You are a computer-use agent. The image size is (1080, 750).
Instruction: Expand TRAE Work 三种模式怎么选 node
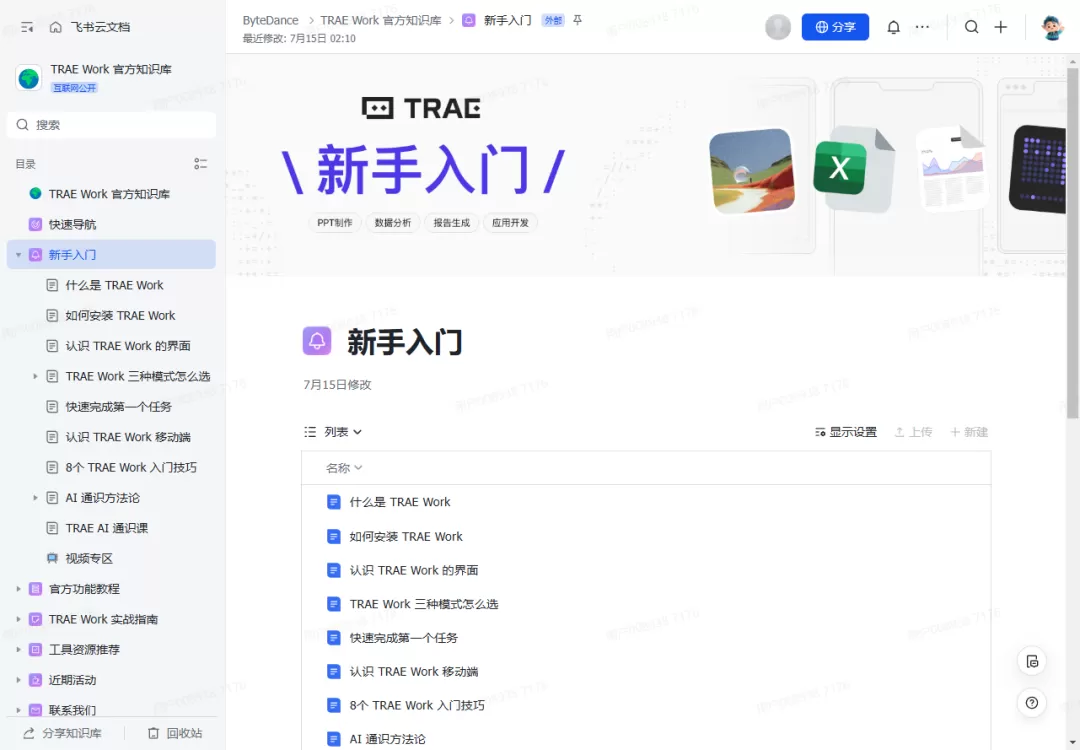(35, 376)
